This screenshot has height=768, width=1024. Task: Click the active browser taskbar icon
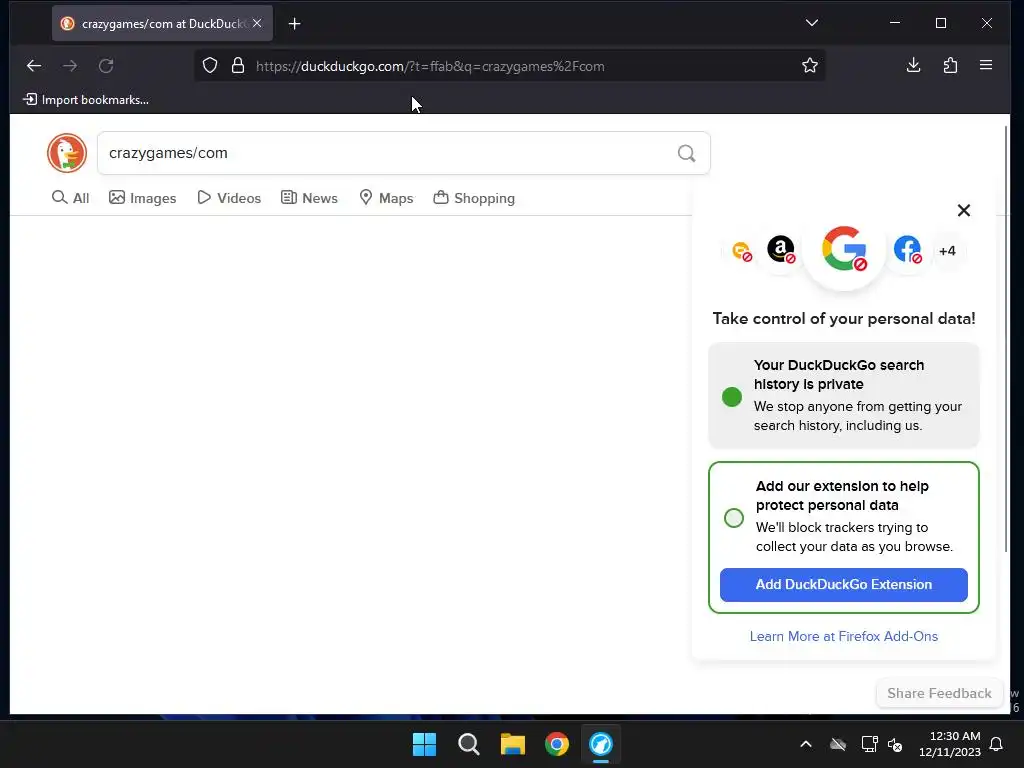pos(601,744)
